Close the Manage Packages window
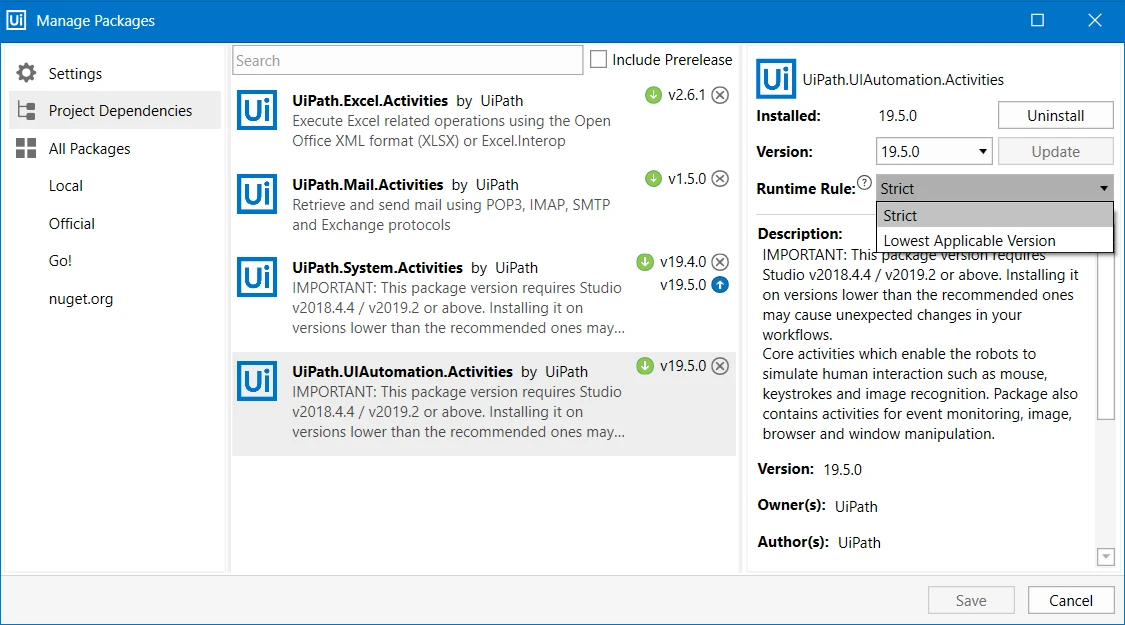1125x625 pixels. 1095,20
